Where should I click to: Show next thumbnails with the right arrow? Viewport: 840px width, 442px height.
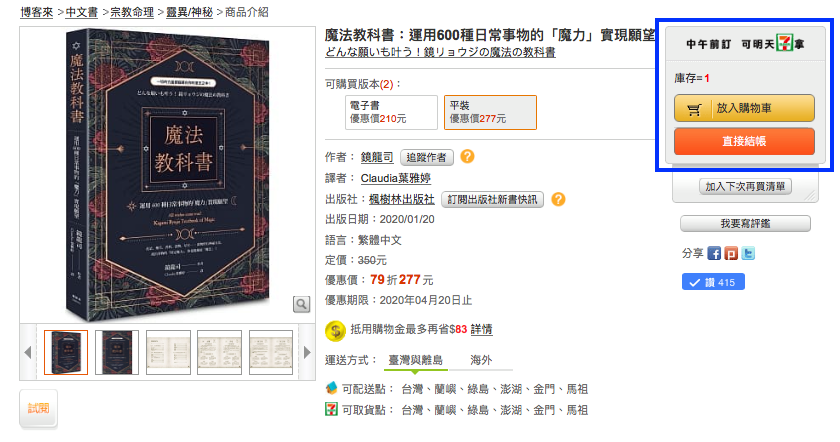click(x=307, y=353)
